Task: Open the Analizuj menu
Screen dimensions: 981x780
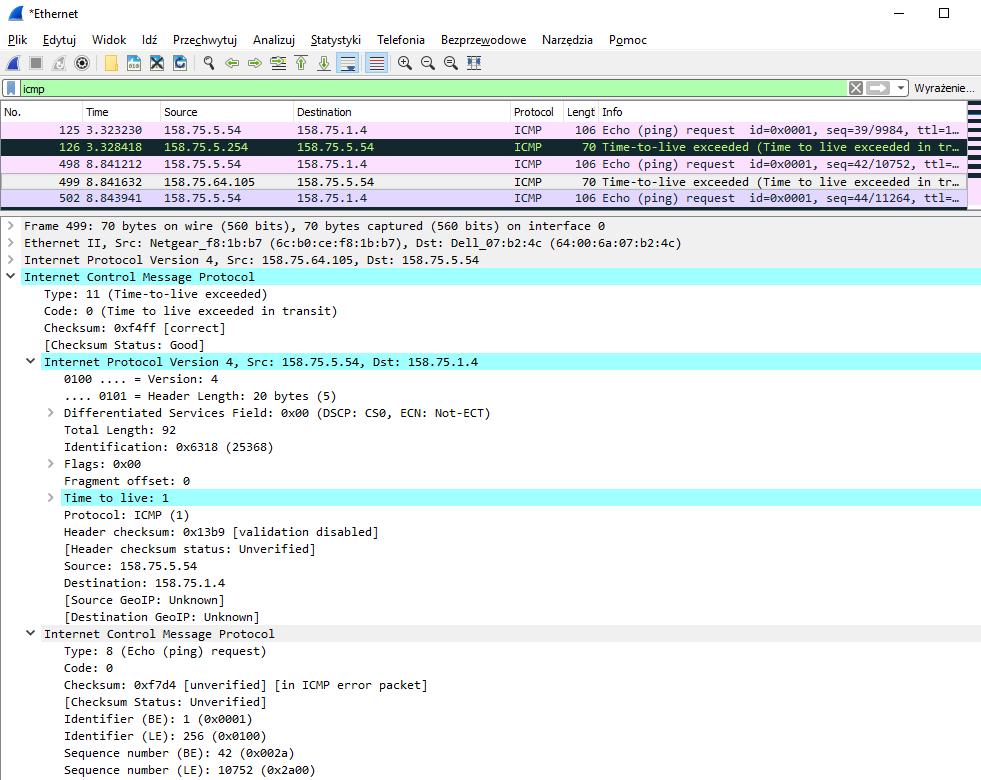Action: click(273, 40)
